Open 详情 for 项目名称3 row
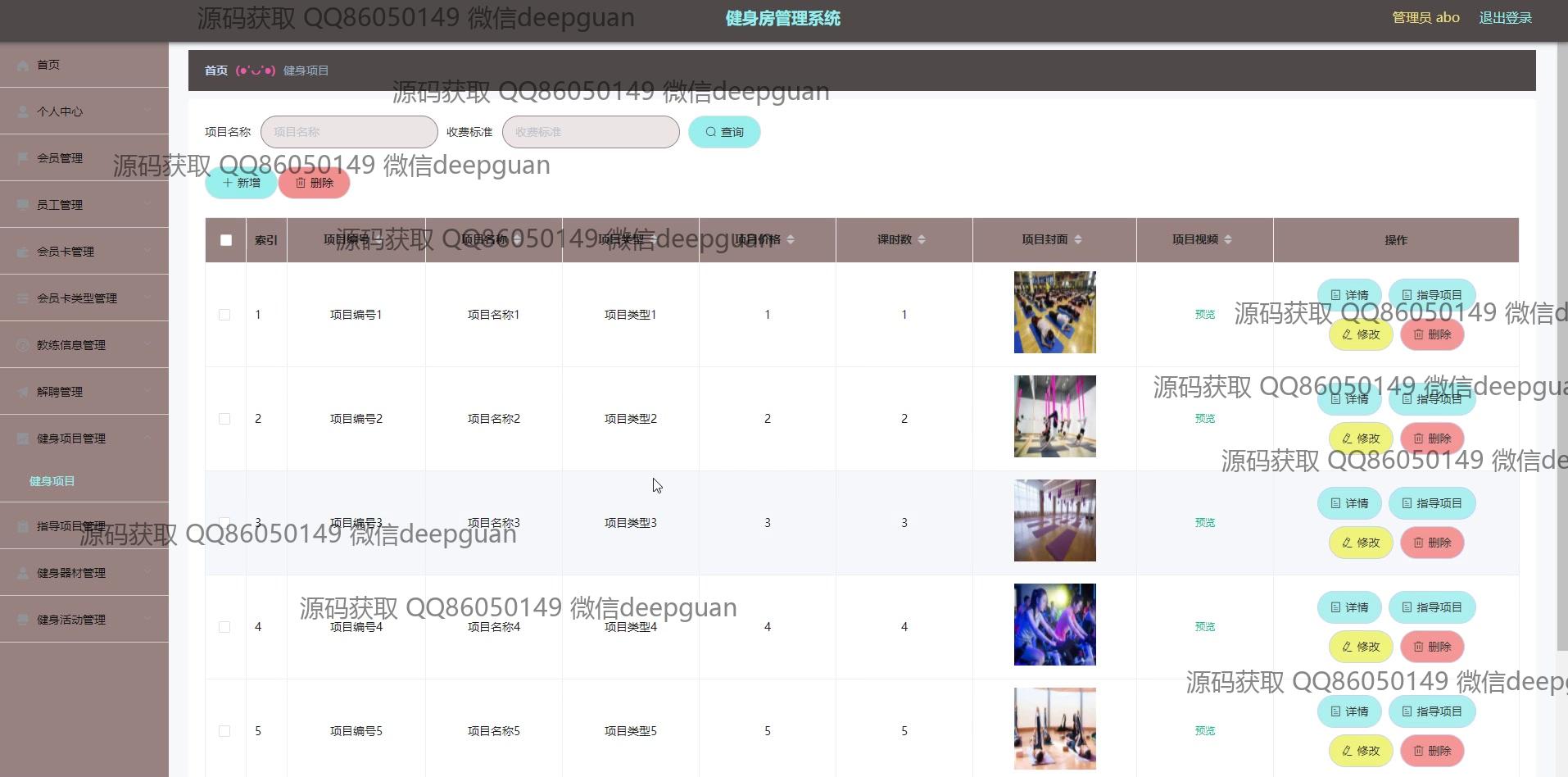Image resolution: width=1568 pixels, height=777 pixels. click(x=1349, y=503)
